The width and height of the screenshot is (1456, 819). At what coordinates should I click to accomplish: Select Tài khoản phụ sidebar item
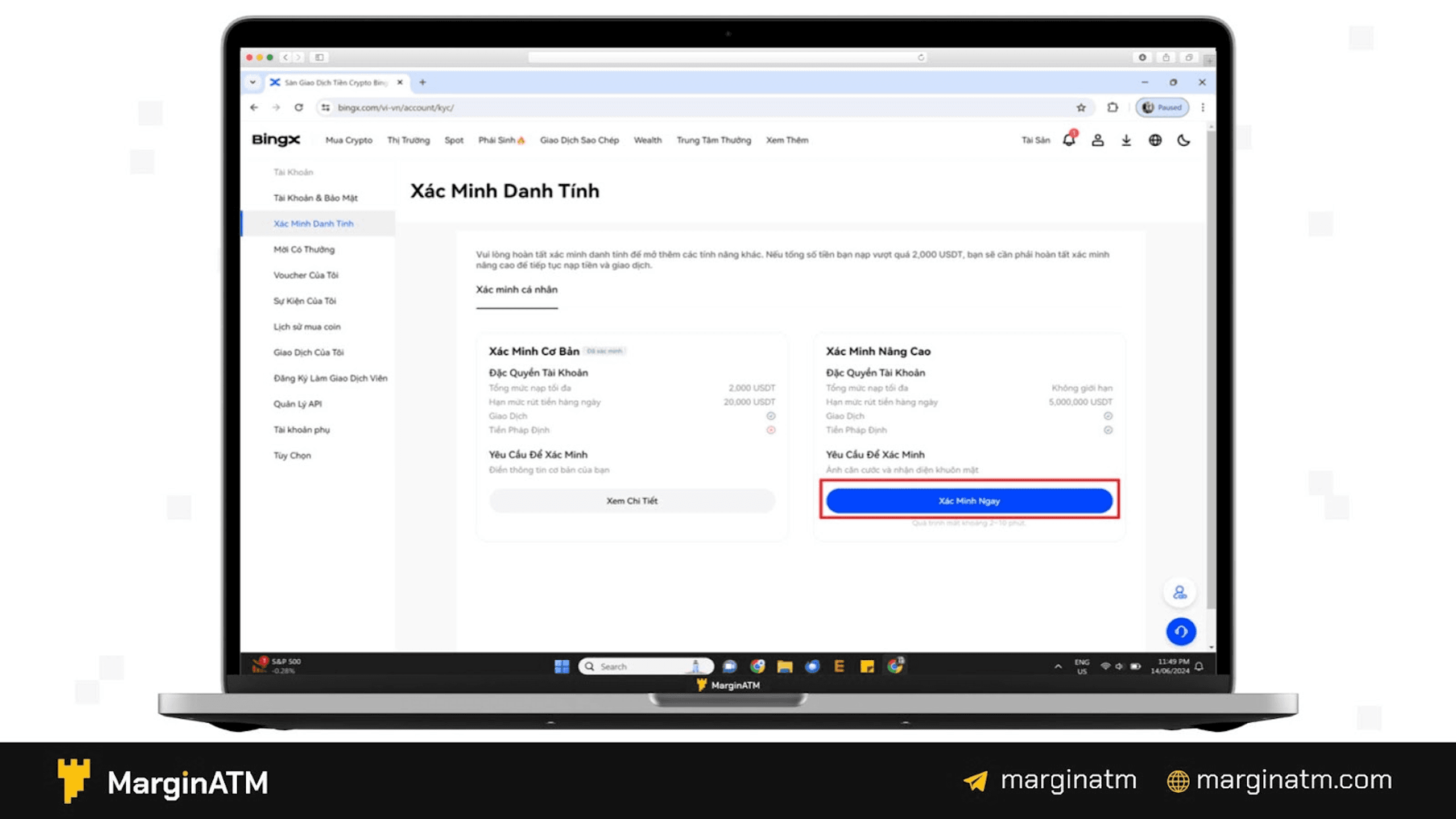(x=301, y=429)
